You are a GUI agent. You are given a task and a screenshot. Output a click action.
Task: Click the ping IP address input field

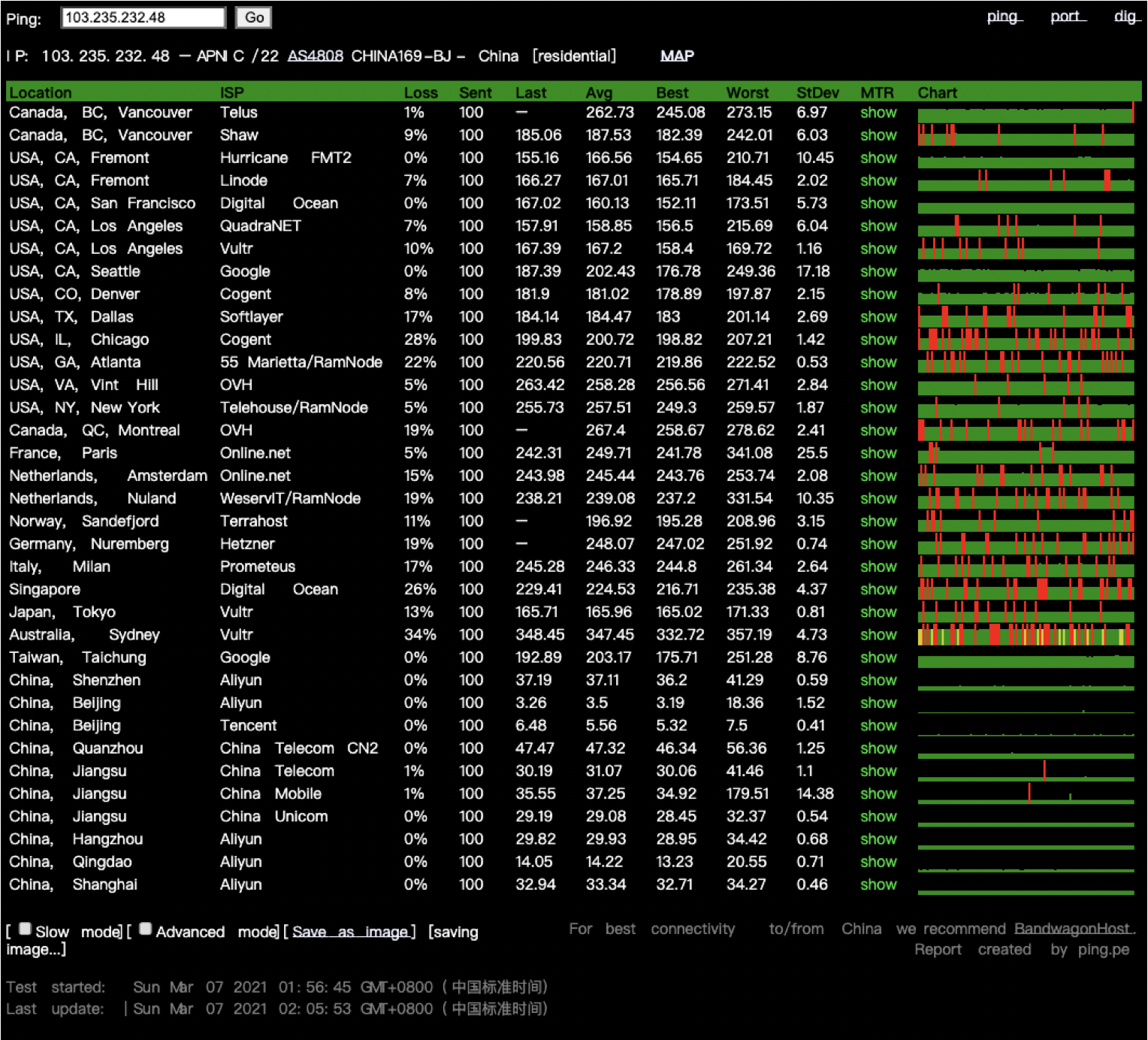tap(143, 17)
